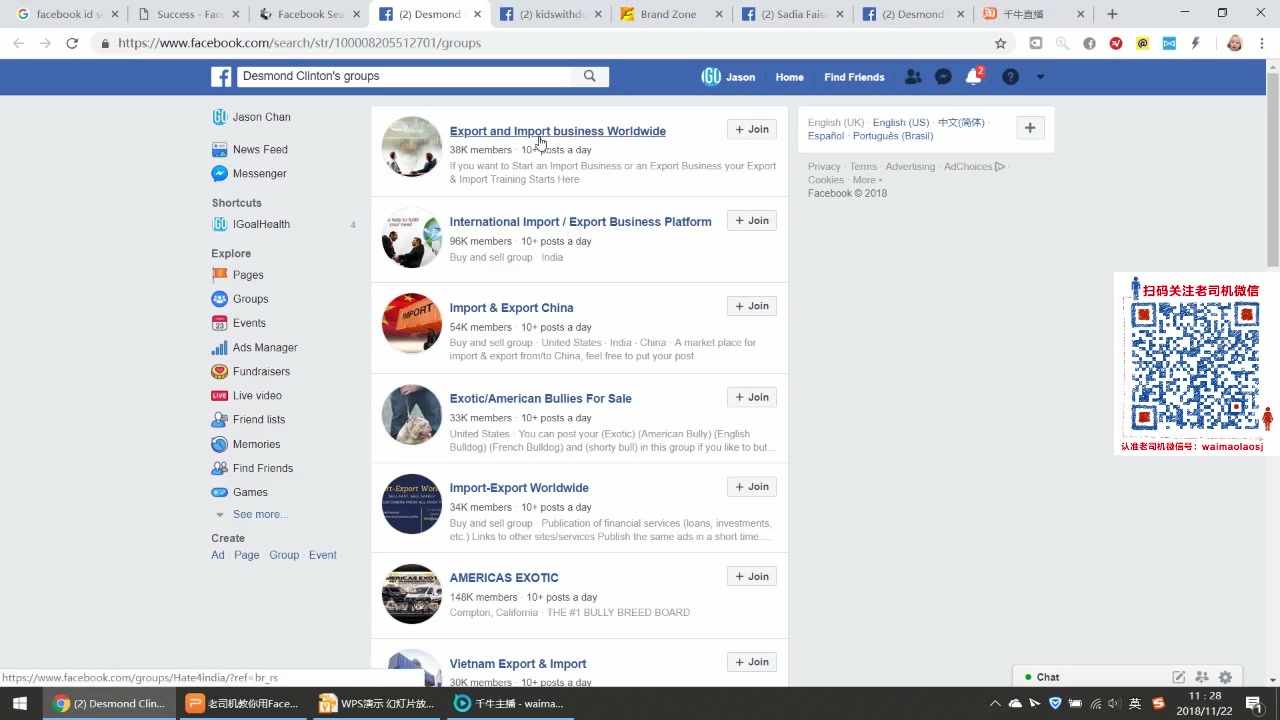The height and width of the screenshot is (720, 1280).
Task: Open the Quick Help question mark icon
Action: click(x=1011, y=77)
